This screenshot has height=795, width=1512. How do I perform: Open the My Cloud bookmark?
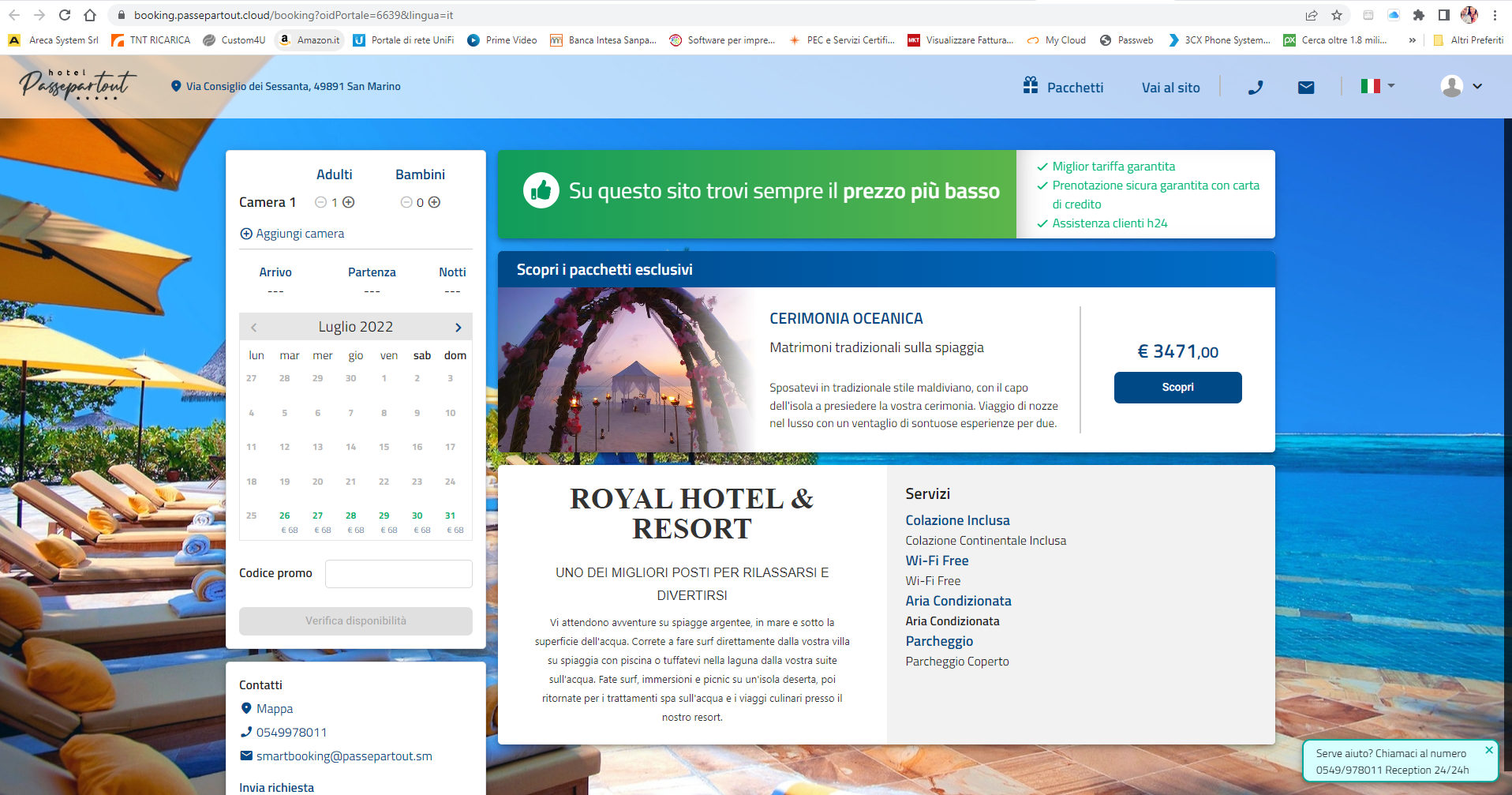coord(1057,40)
